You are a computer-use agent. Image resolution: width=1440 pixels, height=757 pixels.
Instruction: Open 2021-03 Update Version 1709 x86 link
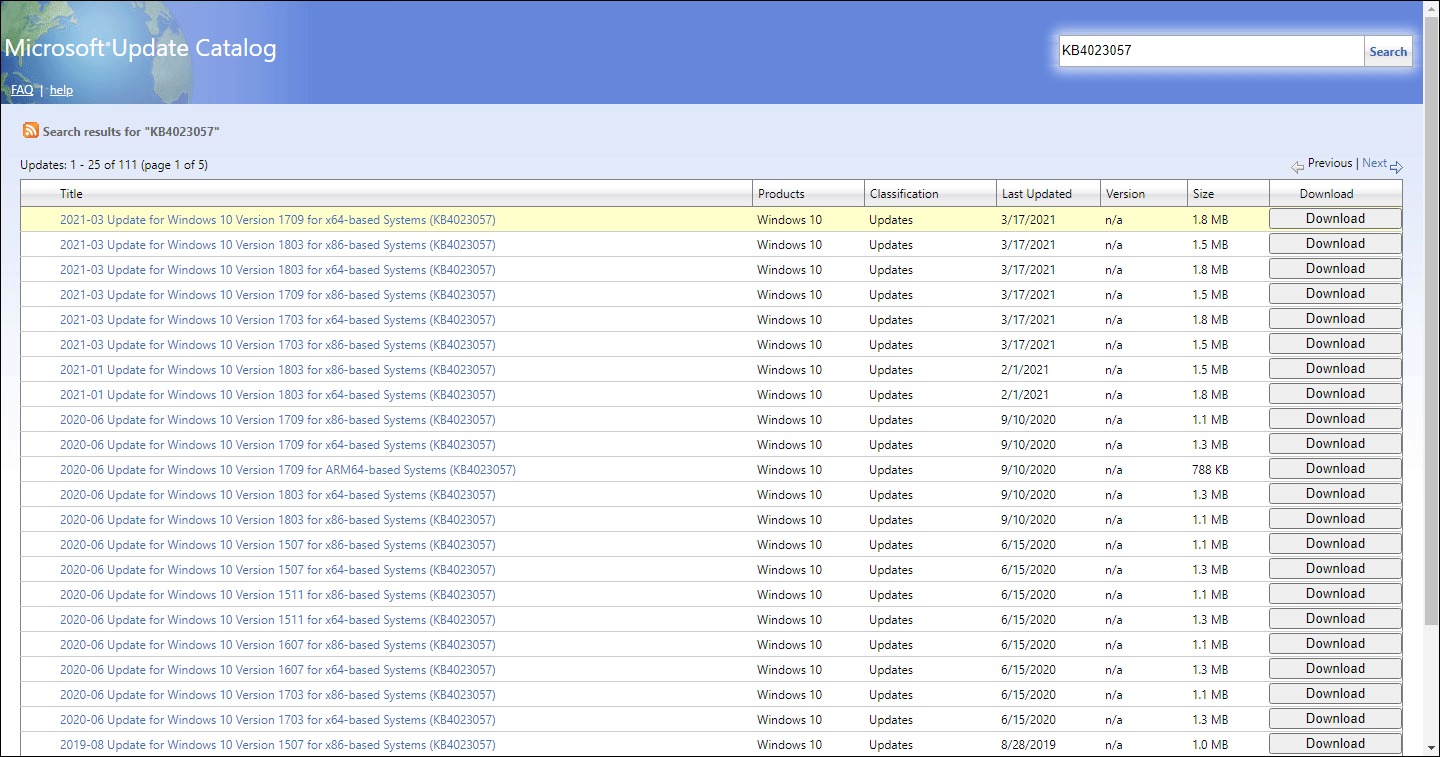pos(277,295)
